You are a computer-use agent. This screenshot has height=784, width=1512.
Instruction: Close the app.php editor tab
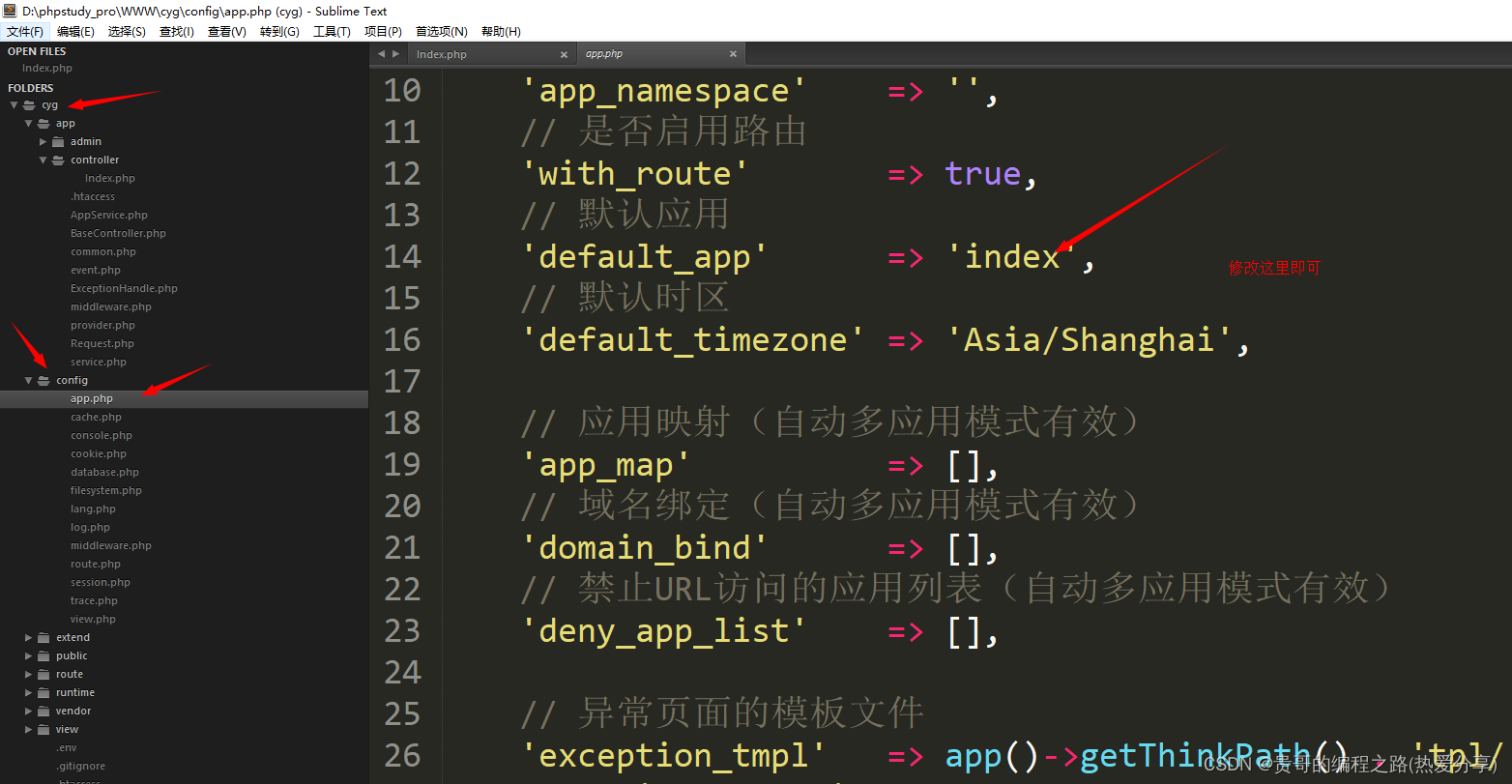[x=734, y=54]
